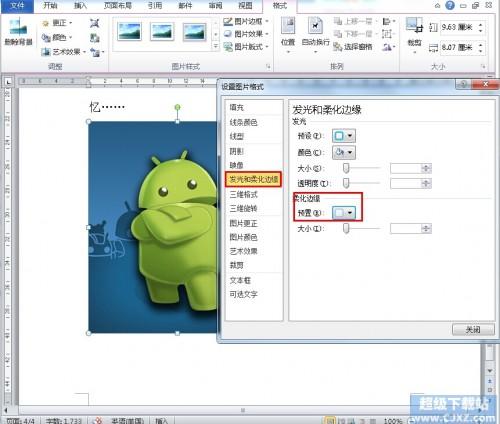The height and width of the screenshot is (424, 500).
Task: Click the glow size spinner field
Action: 411,168
